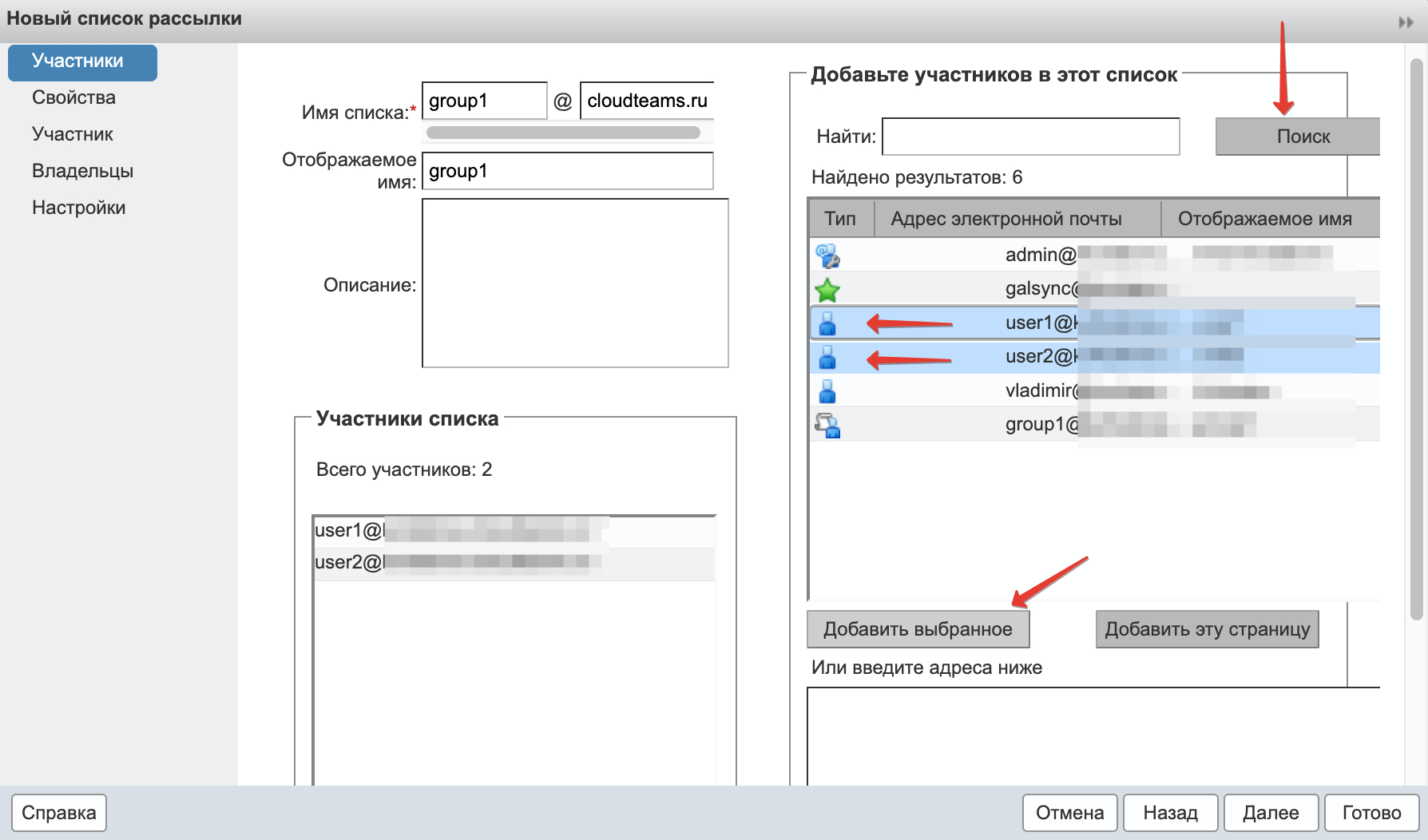Switch to the Владельцы section
1428x840 pixels.
[x=82, y=171]
